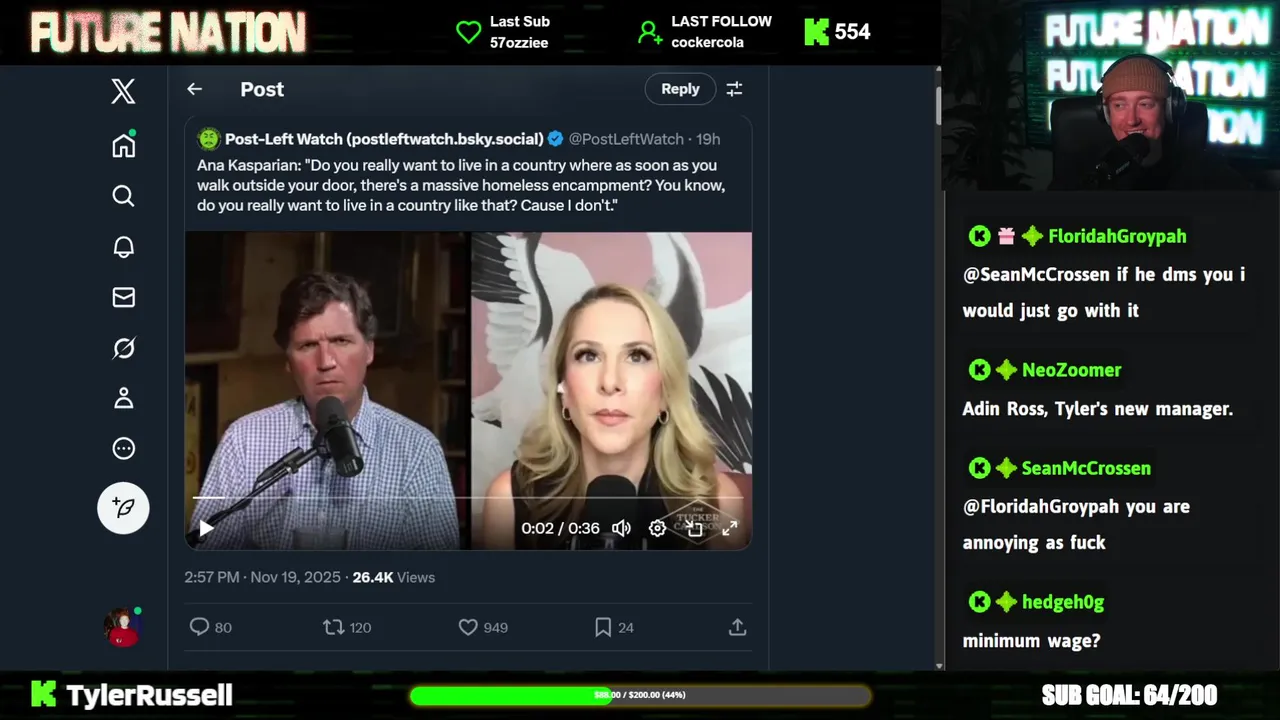Click the Reply button in post header
The width and height of the screenshot is (1280, 720).
680,89
